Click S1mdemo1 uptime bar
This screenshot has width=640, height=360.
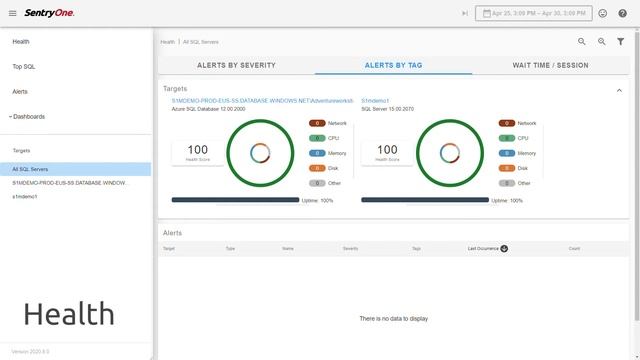tap(425, 200)
